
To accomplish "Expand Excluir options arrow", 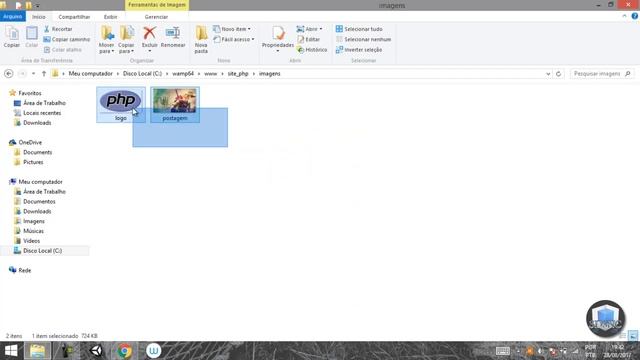I will click(149, 51).
